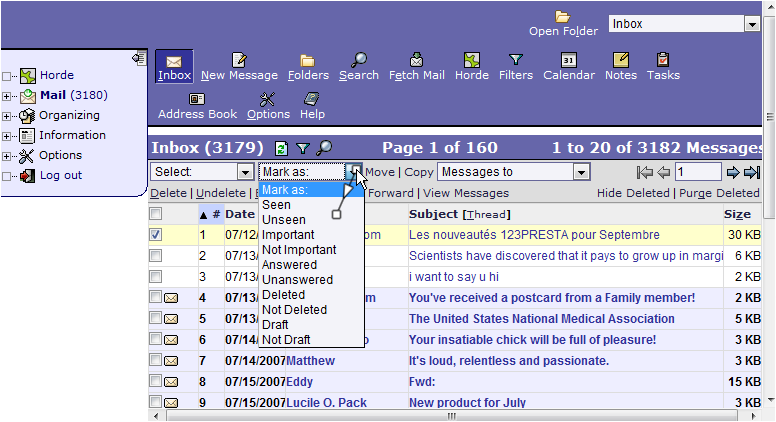
Task: Open the Messages to folder dropdown
Action: tap(513, 172)
